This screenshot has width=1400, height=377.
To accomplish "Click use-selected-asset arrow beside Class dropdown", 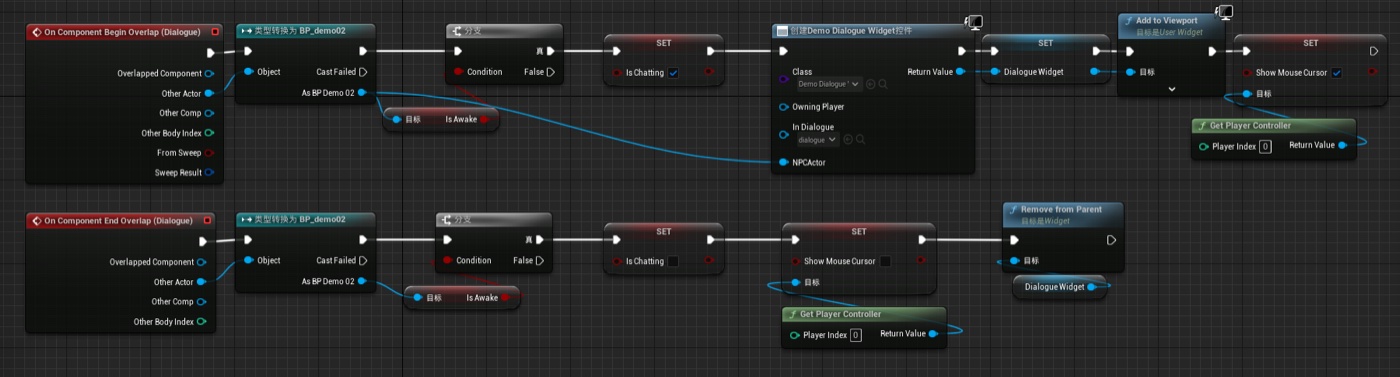I will (870, 84).
